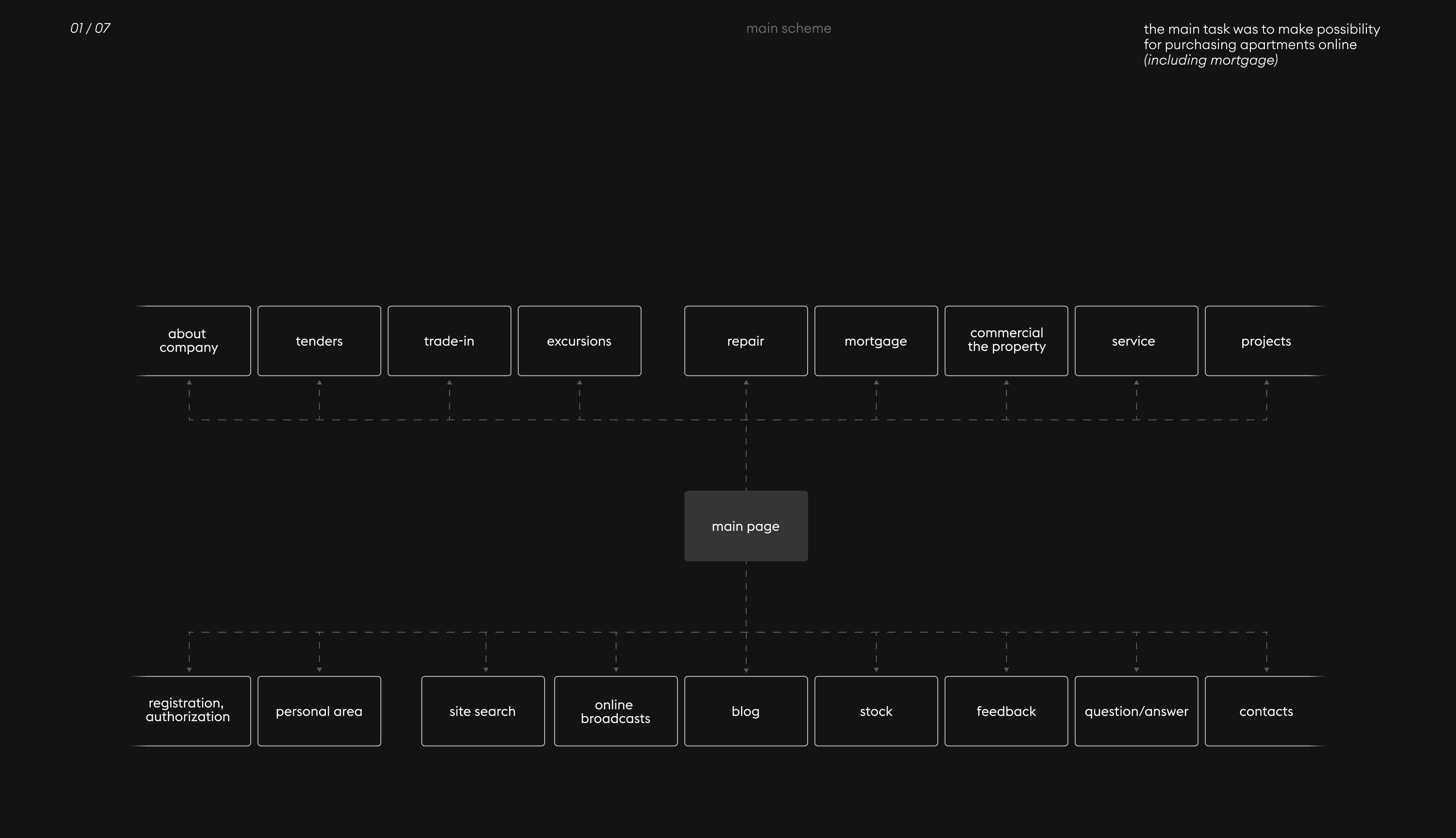The width and height of the screenshot is (1456, 838).
Task: Click the online broadcasts node
Action: pos(615,711)
